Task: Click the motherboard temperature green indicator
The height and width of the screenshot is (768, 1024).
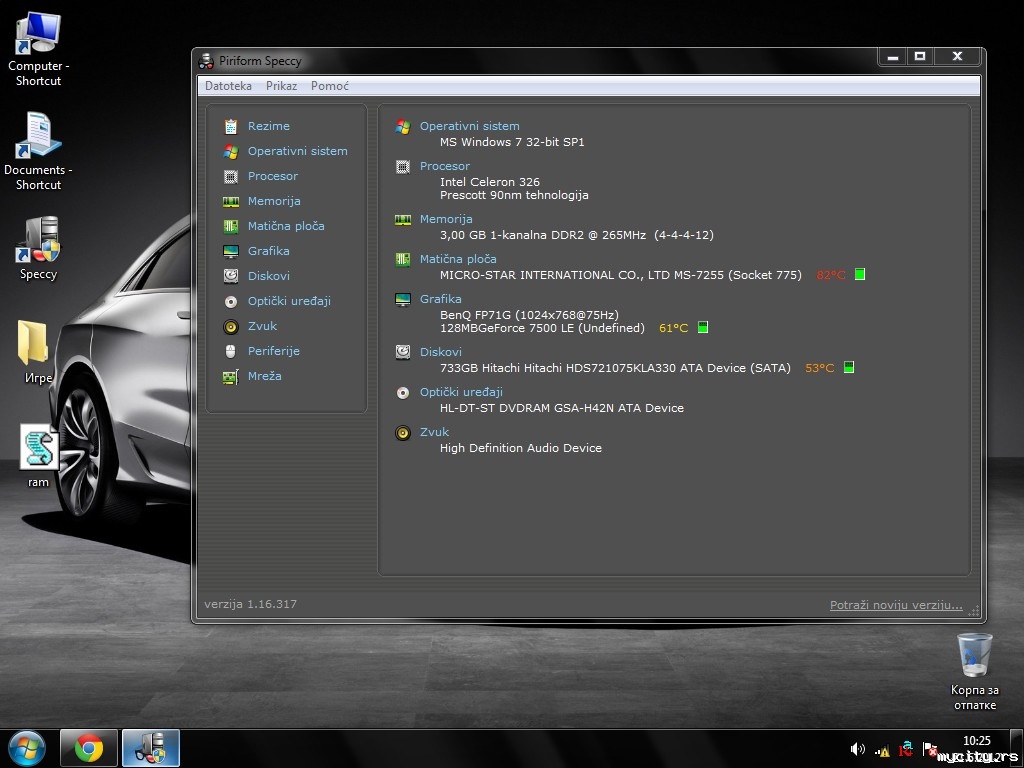Action: click(860, 275)
